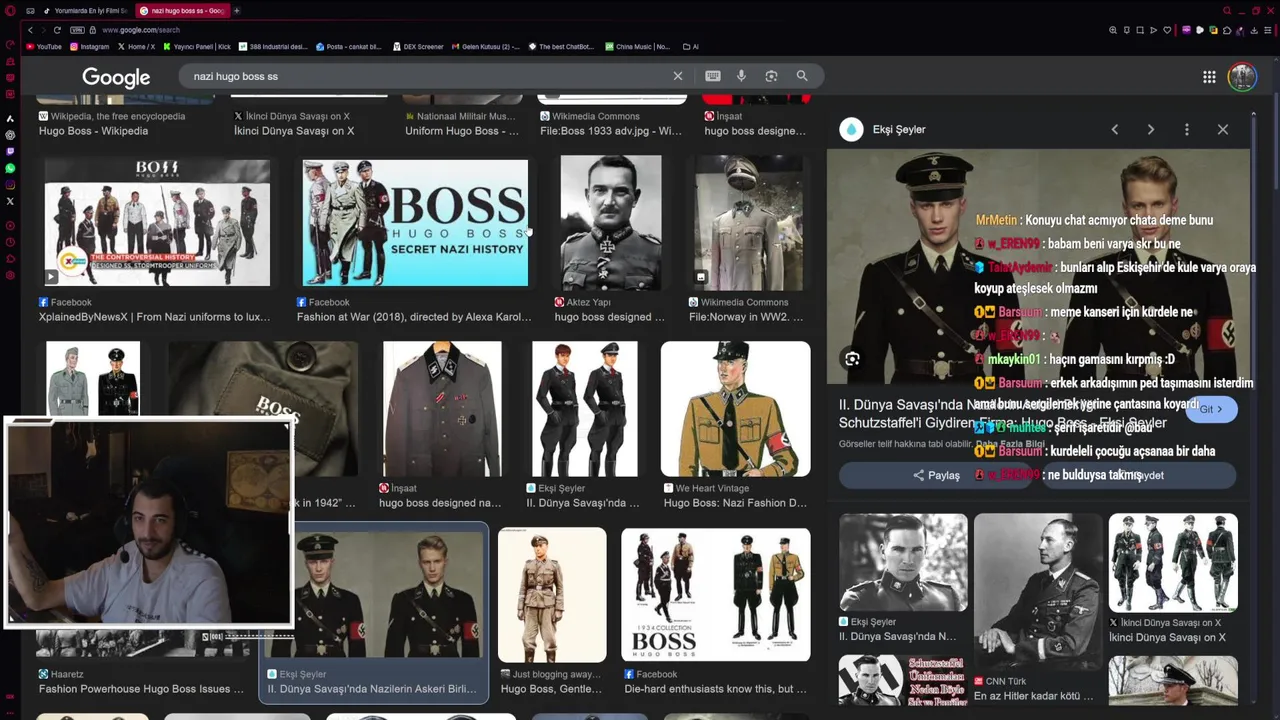
Task: Open The Controversial History Facebook thumbnail
Action: [x=157, y=223]
